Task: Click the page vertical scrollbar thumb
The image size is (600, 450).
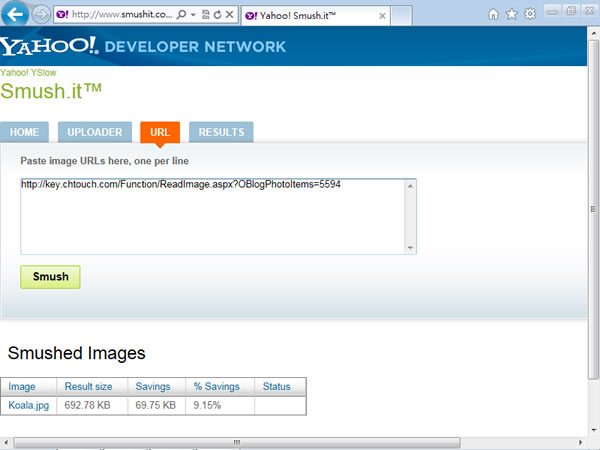Action: click(593, 209)
